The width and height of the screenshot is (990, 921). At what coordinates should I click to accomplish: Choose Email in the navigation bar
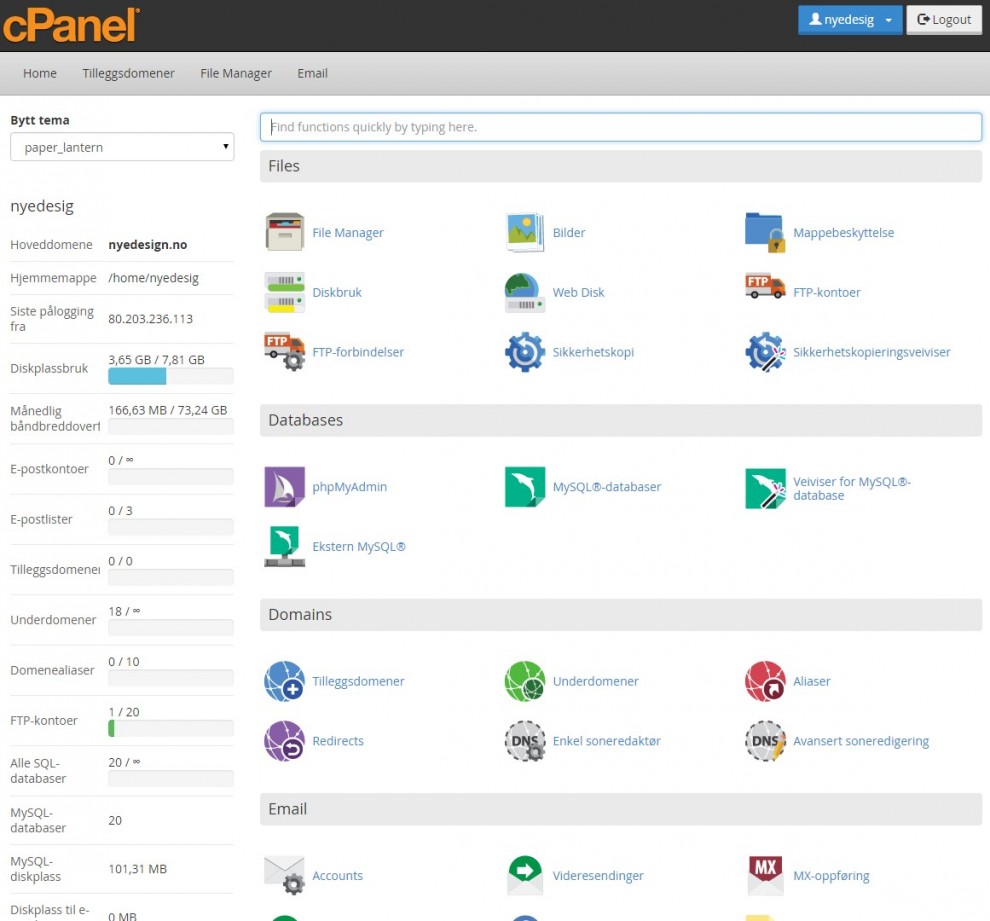(313, 73)
